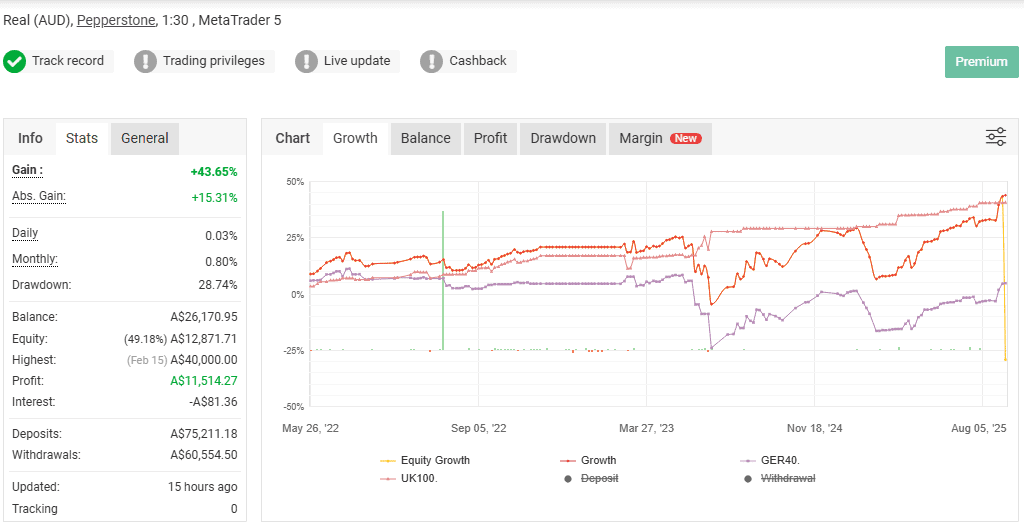Image resolution: width=1024 pixels, height=524 pixels.
Task: Open the Pepperstone broker link
Action: [117, 20]
